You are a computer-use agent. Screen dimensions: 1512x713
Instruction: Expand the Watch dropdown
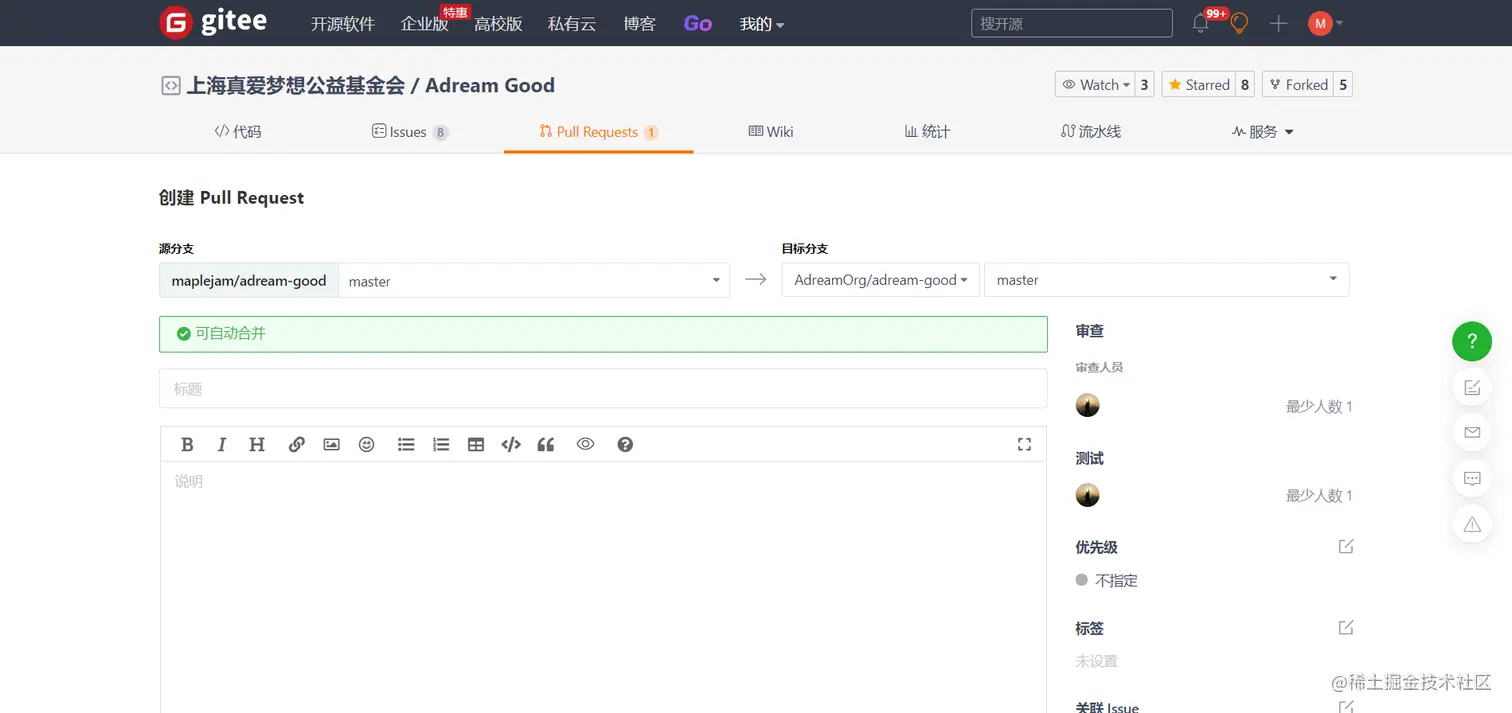1095,85
